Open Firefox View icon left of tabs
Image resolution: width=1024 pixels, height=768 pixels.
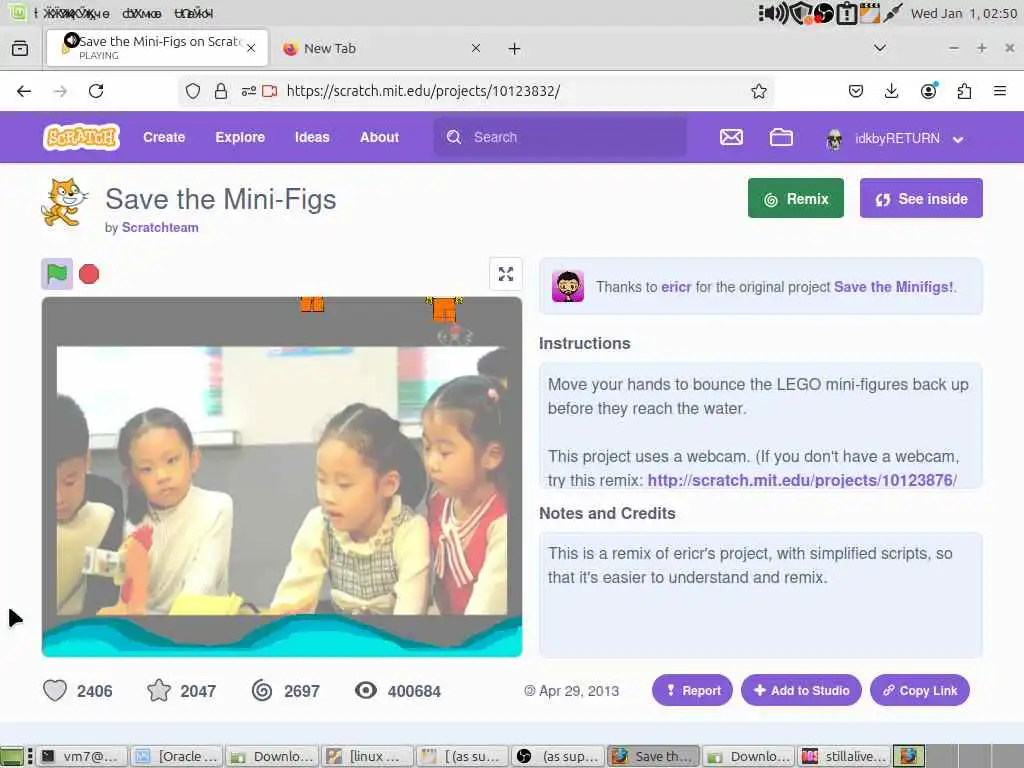[20, 48]
